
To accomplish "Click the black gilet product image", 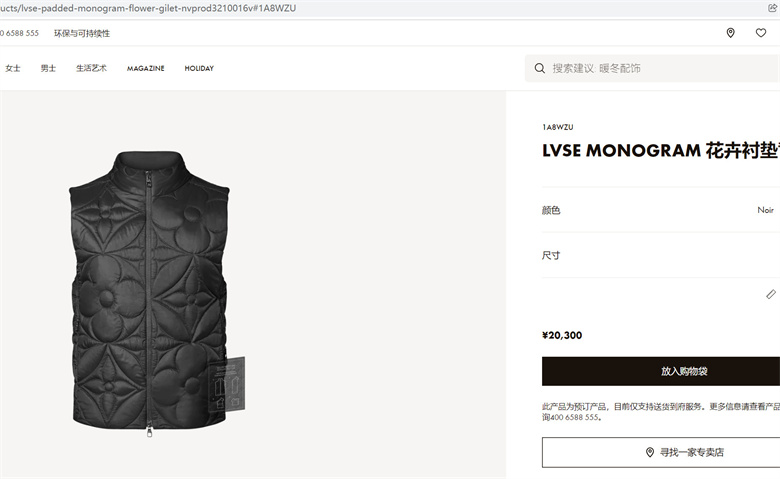I will coord(154,293).
